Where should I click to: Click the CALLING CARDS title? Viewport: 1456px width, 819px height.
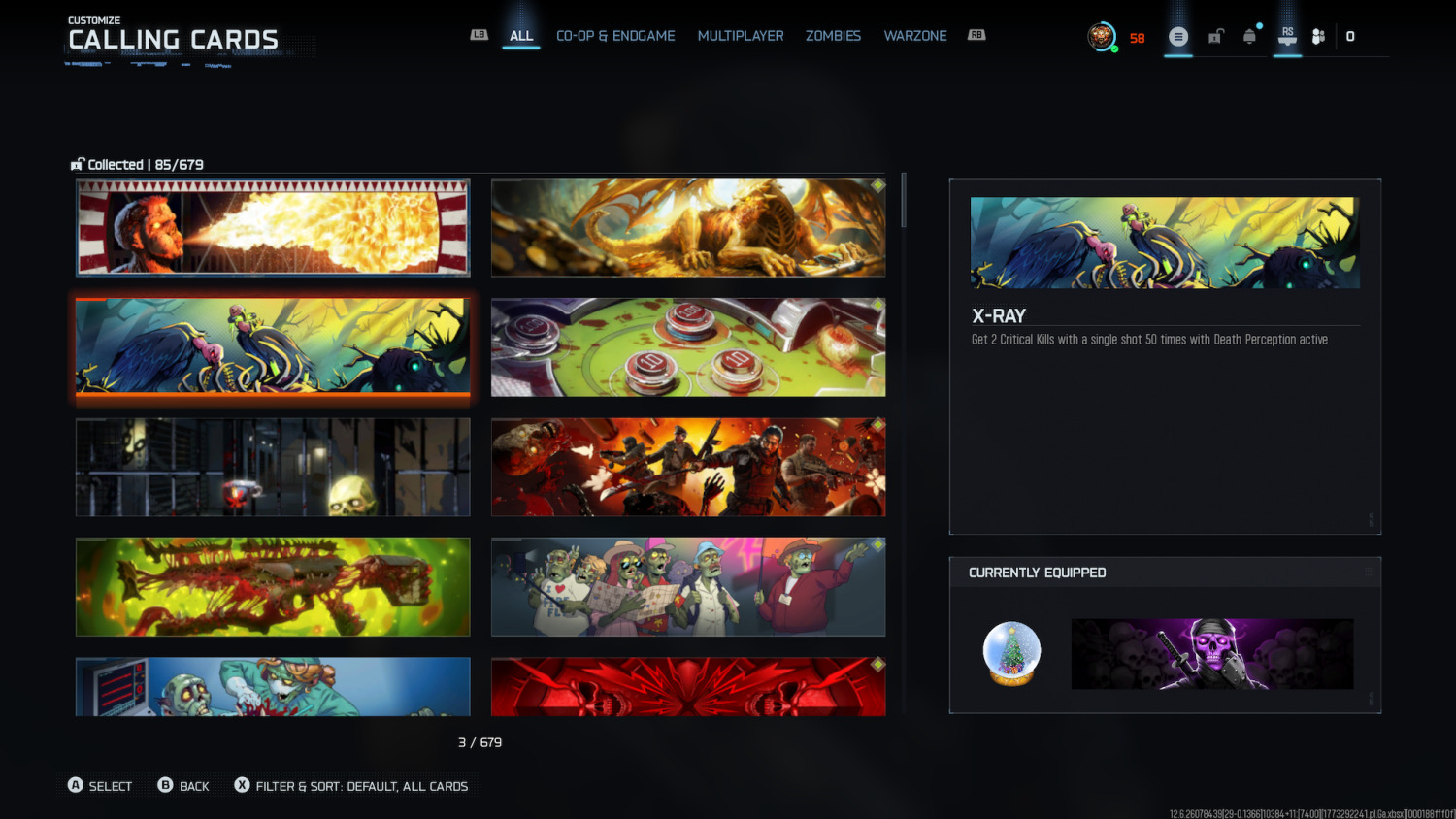tap(173, 40)
